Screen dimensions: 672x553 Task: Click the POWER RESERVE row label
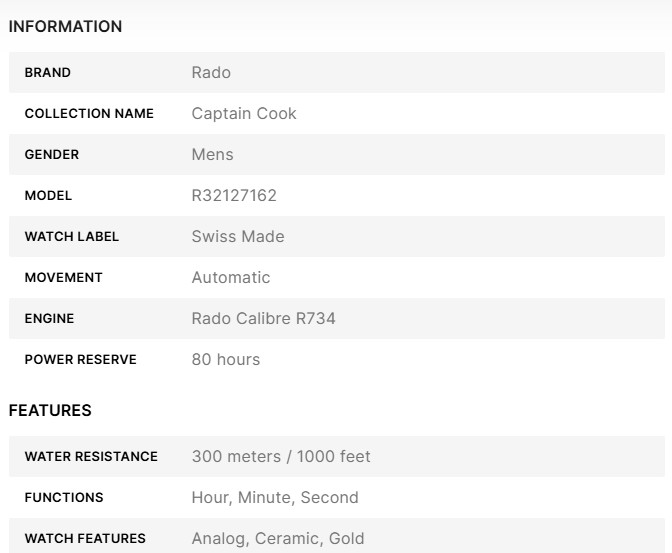tap(80, 360)
